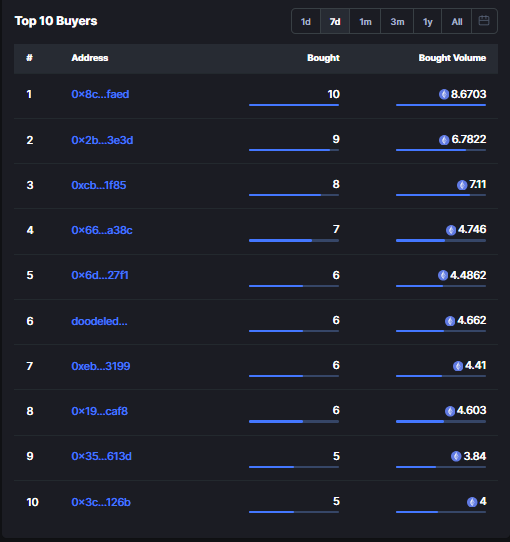This screenshot has height=542, width=510.
Task: Click bought count 9 for 0x2b...3e3d
Action: (336, 139)
